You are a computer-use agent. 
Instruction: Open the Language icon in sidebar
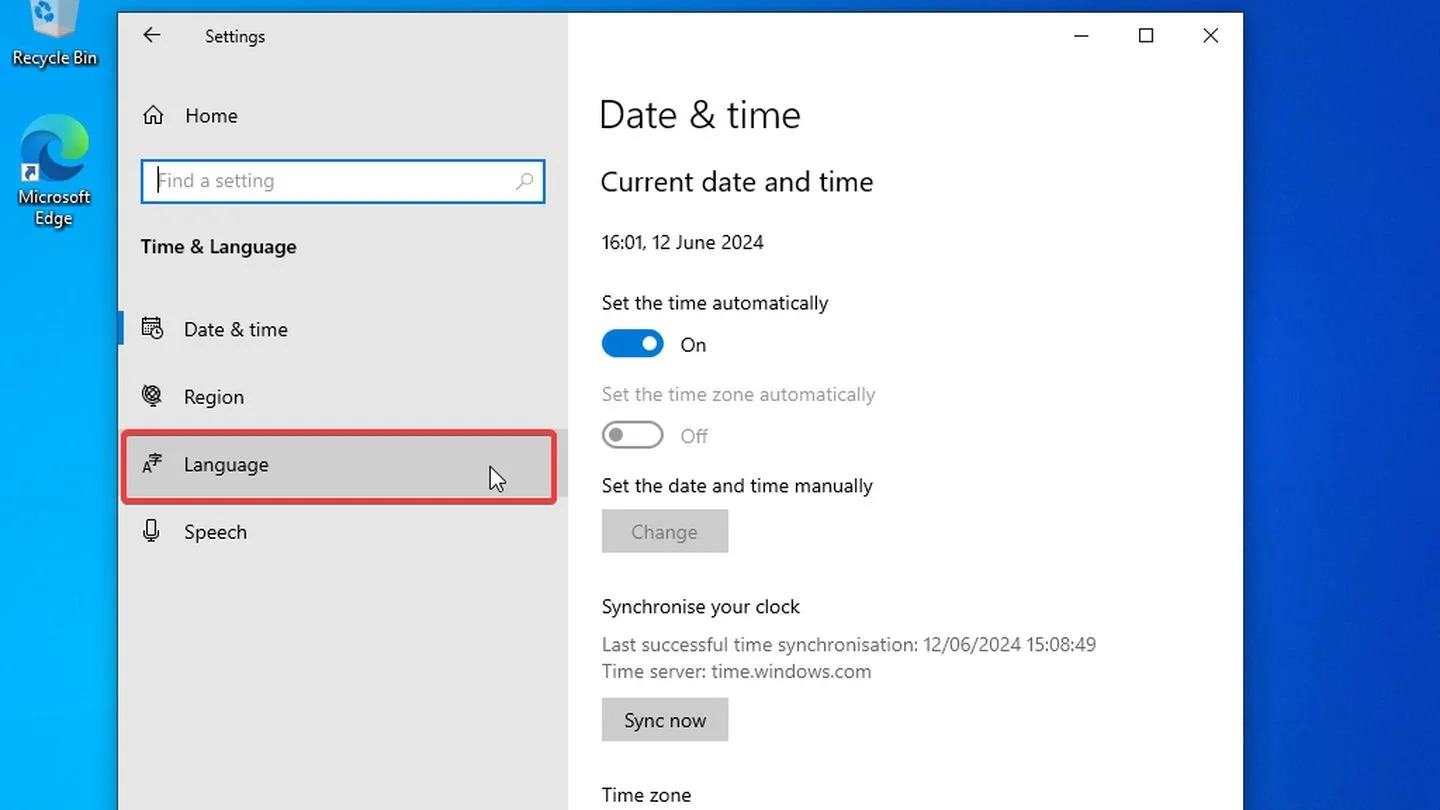tap(152, 464)
